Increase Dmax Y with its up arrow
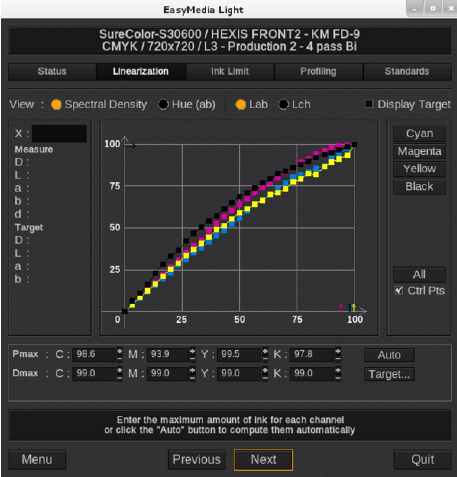The height and width of the screenshot is (477, 457). click(265, 370)
